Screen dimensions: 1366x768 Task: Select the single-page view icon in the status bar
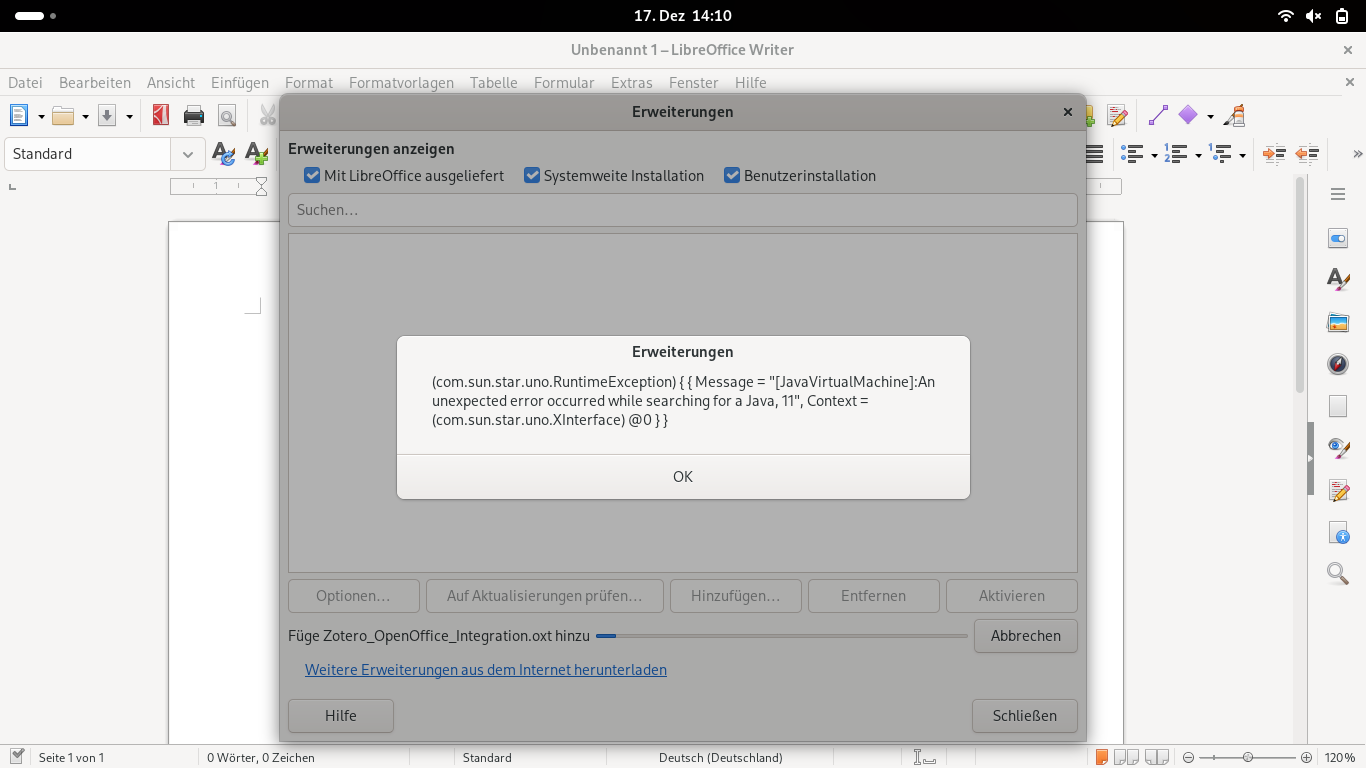point(1101,757)
